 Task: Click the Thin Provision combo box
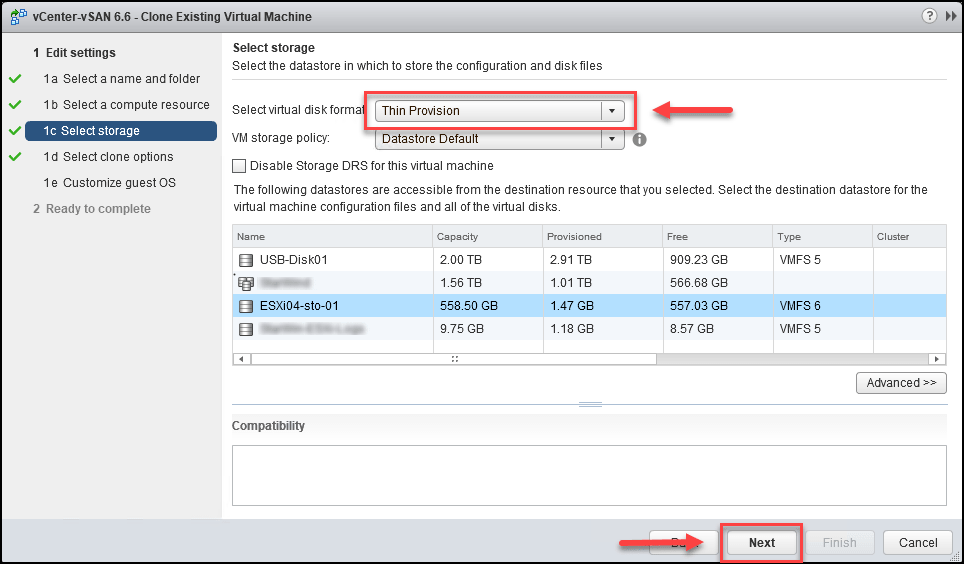pyautogui.click(x=500, y=111)
